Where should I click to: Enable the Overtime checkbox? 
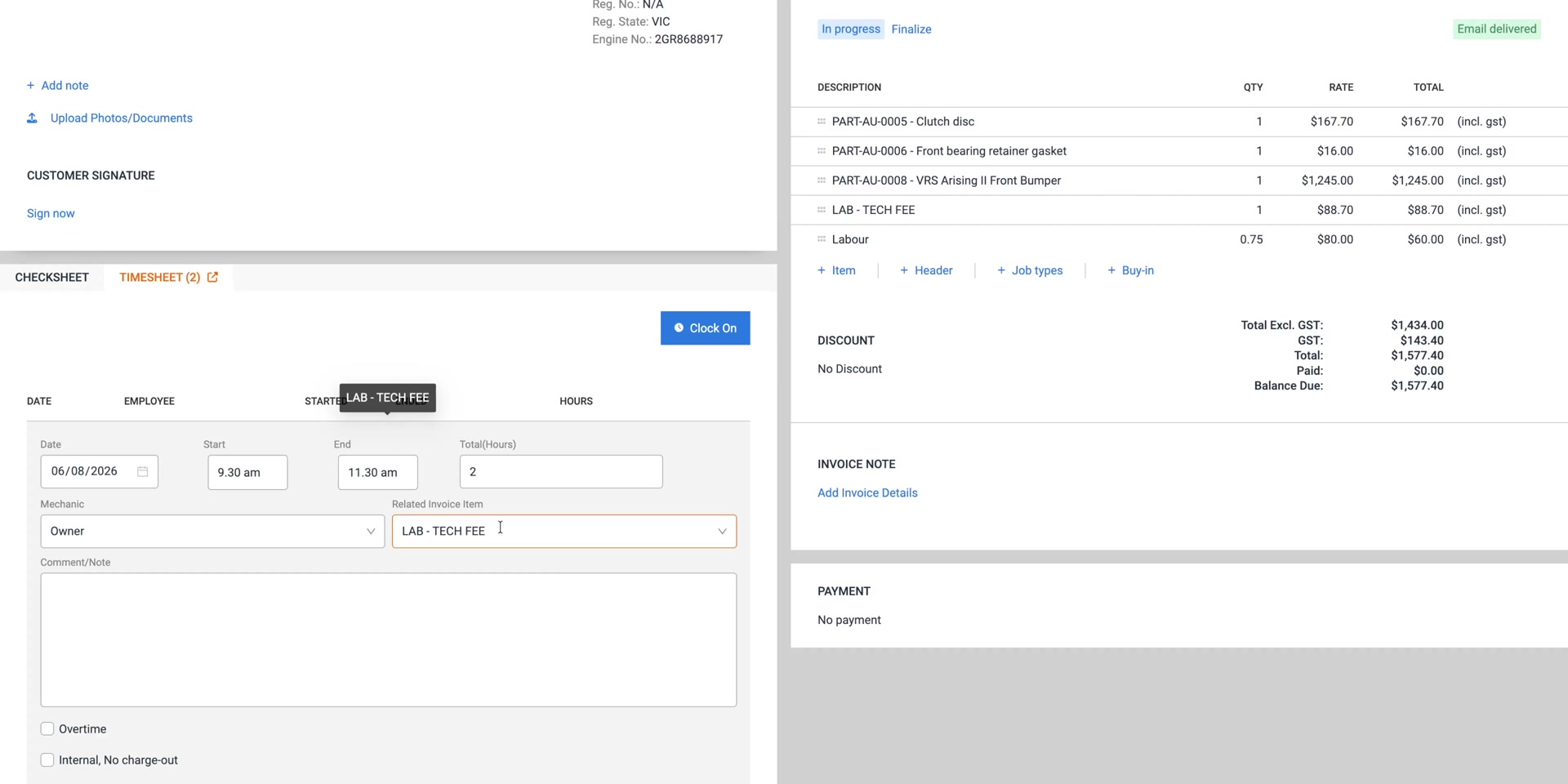pyautogui.click(x=47, y=729)
